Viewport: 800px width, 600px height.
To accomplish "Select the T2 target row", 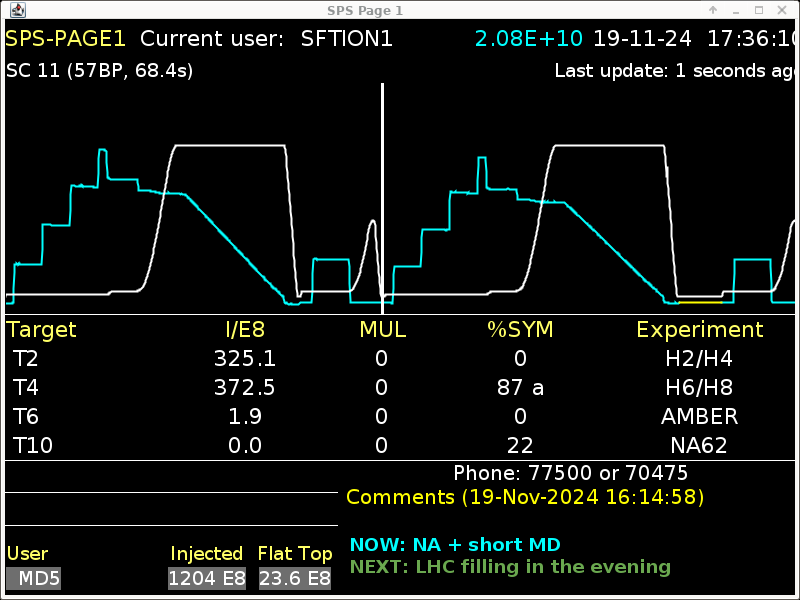I will [25, 359].
